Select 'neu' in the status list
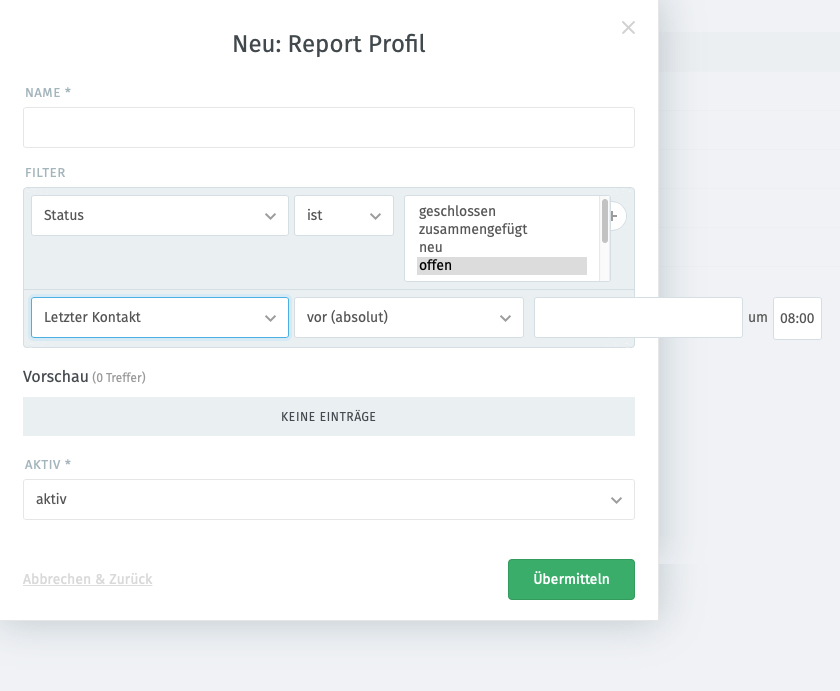The image size is (840, 691). tap(432, 247)
